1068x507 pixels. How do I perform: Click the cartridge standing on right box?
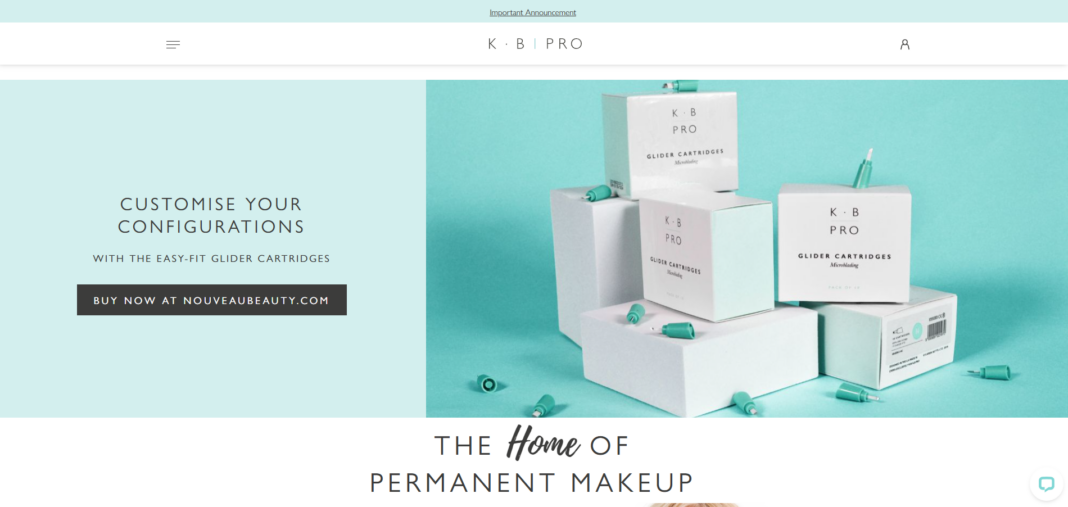click(863, 168)
